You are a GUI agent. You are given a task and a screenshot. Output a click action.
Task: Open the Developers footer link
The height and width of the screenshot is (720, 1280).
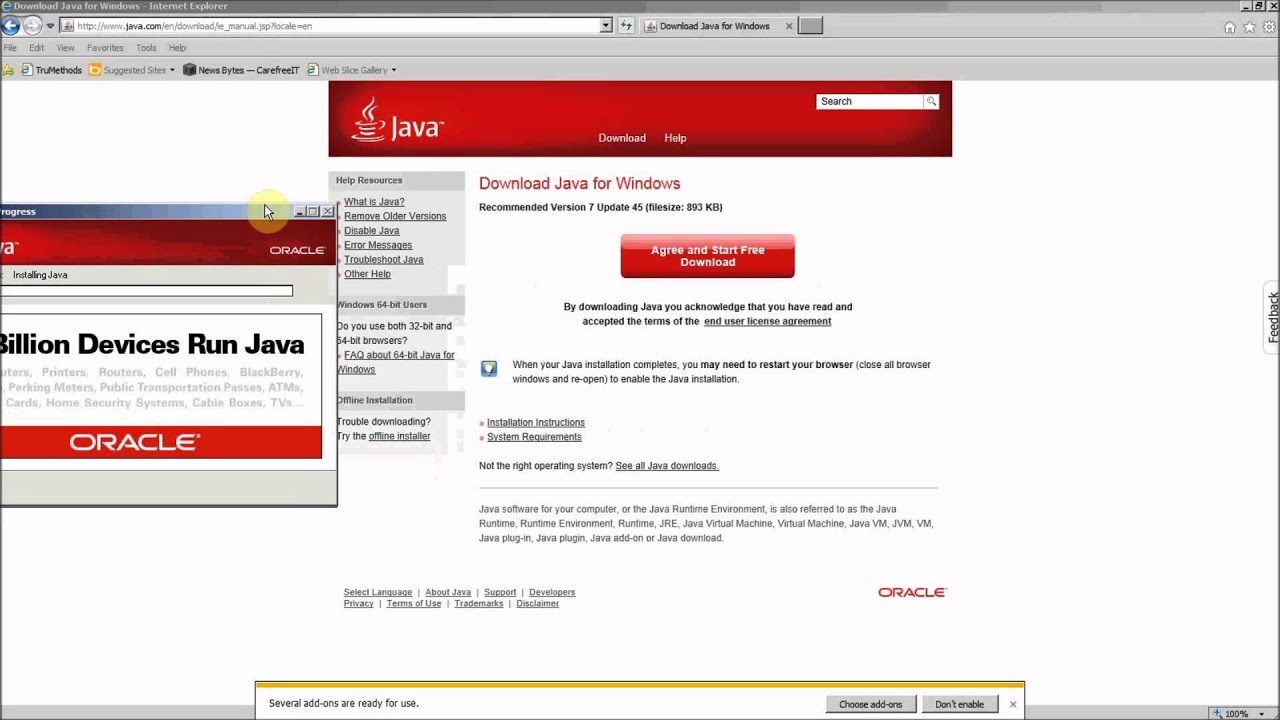pyautogui.click(x=552, y=592)
